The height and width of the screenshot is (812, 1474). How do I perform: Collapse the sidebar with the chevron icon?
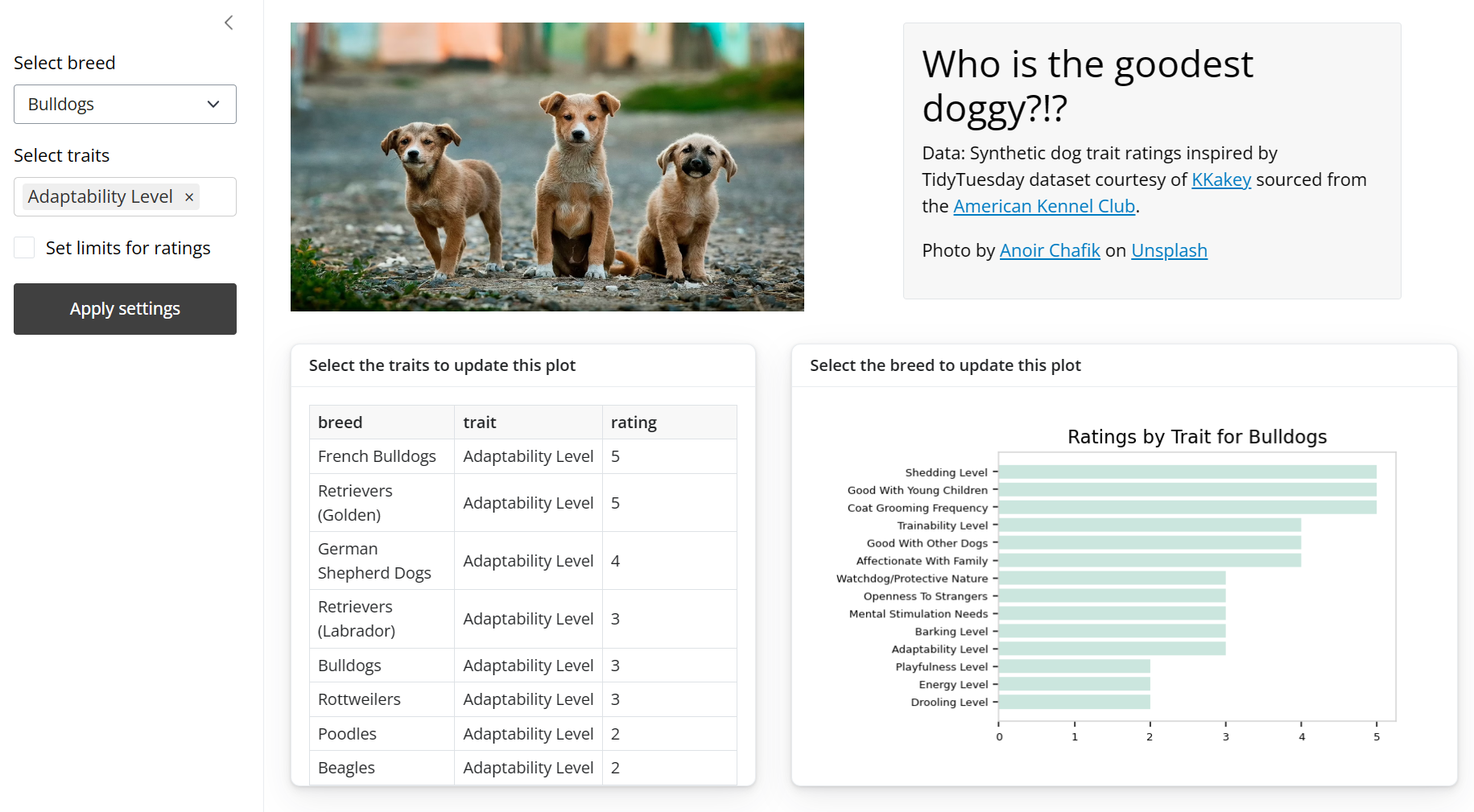tap(229, 23)
